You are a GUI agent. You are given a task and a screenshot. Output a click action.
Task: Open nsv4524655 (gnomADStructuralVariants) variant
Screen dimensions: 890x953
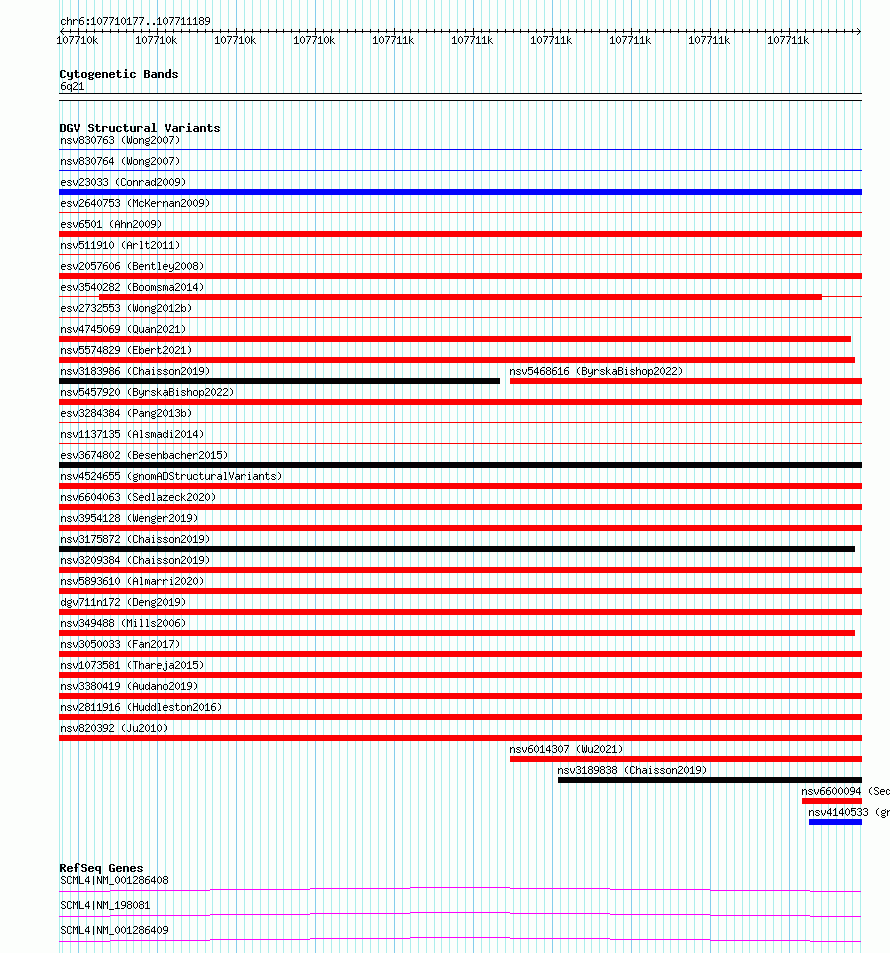[171, 476]
